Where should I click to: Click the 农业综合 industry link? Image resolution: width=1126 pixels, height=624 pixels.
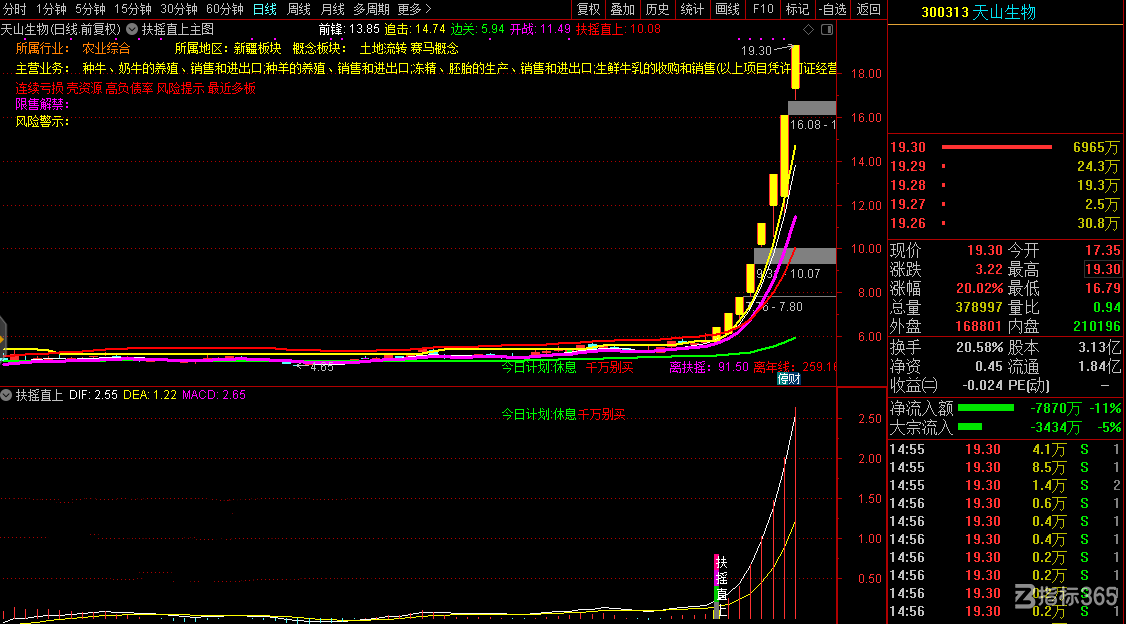[x=106, y=48]
